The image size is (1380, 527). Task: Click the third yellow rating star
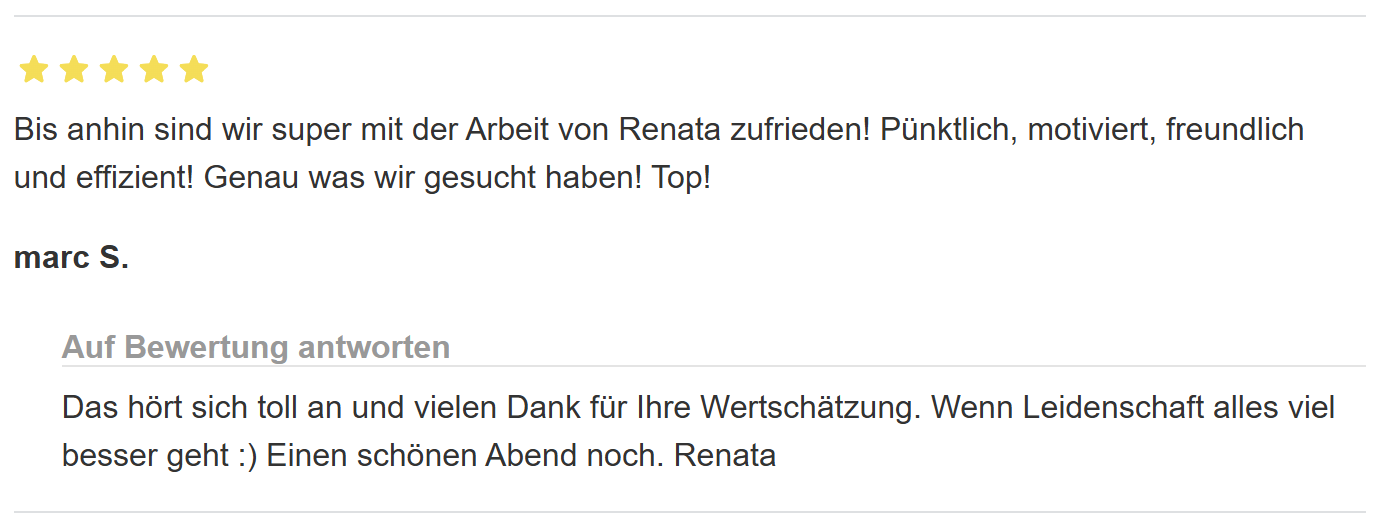[114, 70]
